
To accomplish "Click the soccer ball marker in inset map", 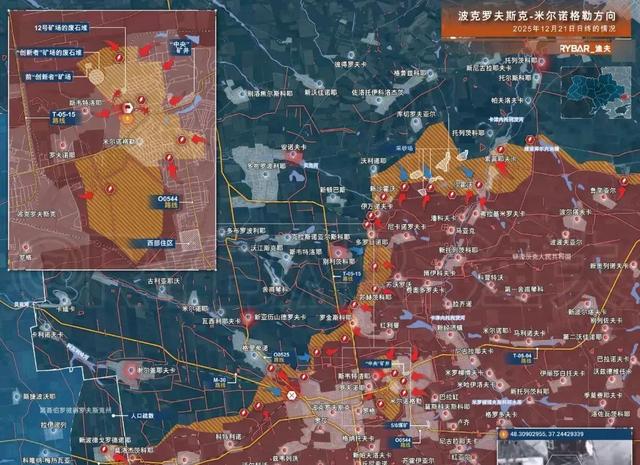I will point(129,108).
